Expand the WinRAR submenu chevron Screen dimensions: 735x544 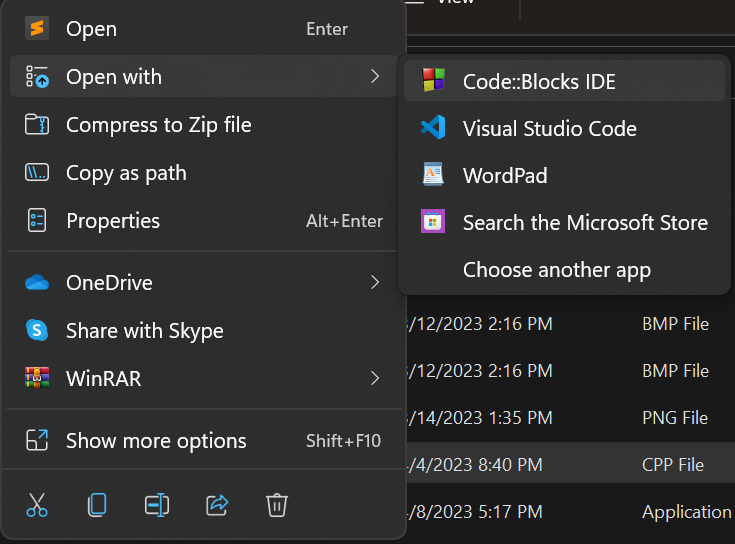[375, 379]
